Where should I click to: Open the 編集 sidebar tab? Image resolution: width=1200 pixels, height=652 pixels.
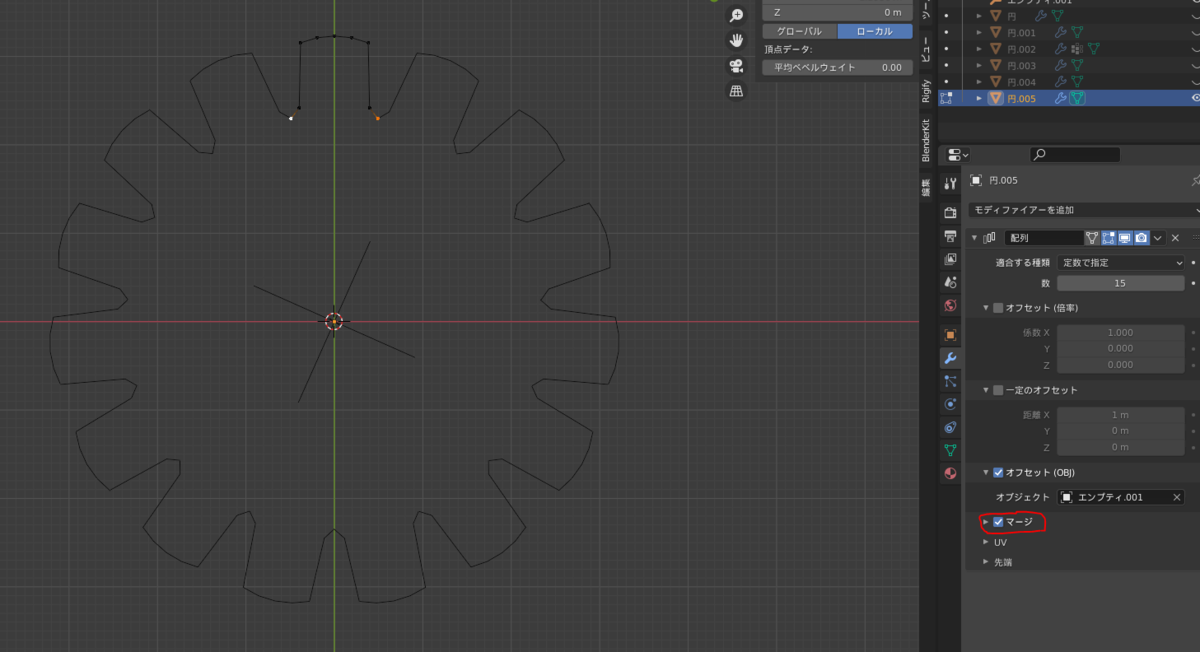[926, 187]
